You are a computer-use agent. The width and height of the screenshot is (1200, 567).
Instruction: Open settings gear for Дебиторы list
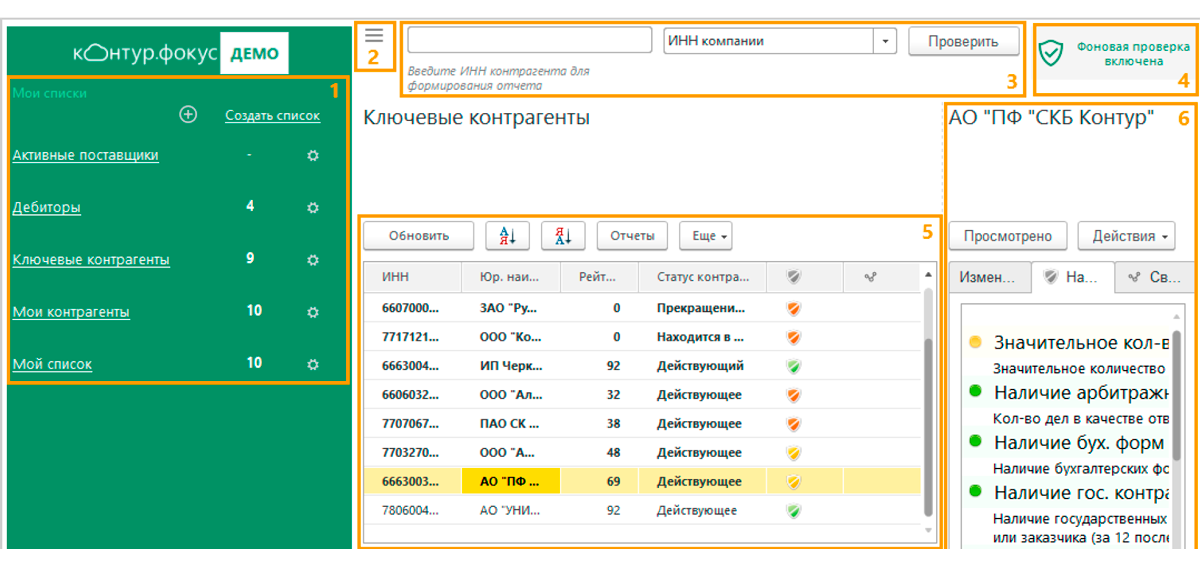pyautogui.click(x=313, y=208)
